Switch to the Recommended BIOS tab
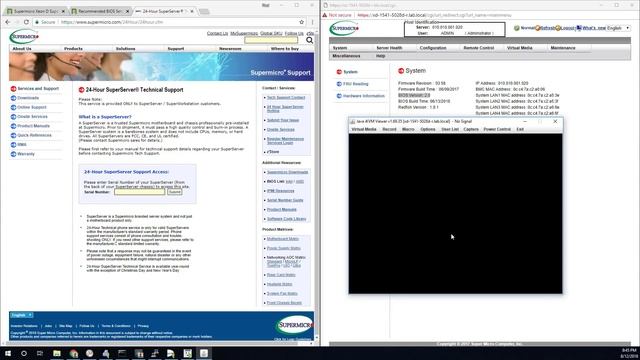 tap(99, 11)
